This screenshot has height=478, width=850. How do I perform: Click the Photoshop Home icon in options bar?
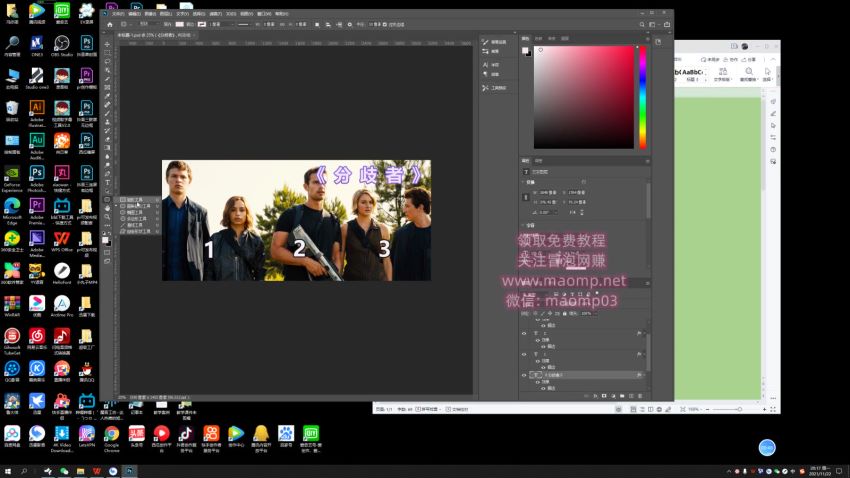click(110, 24)
